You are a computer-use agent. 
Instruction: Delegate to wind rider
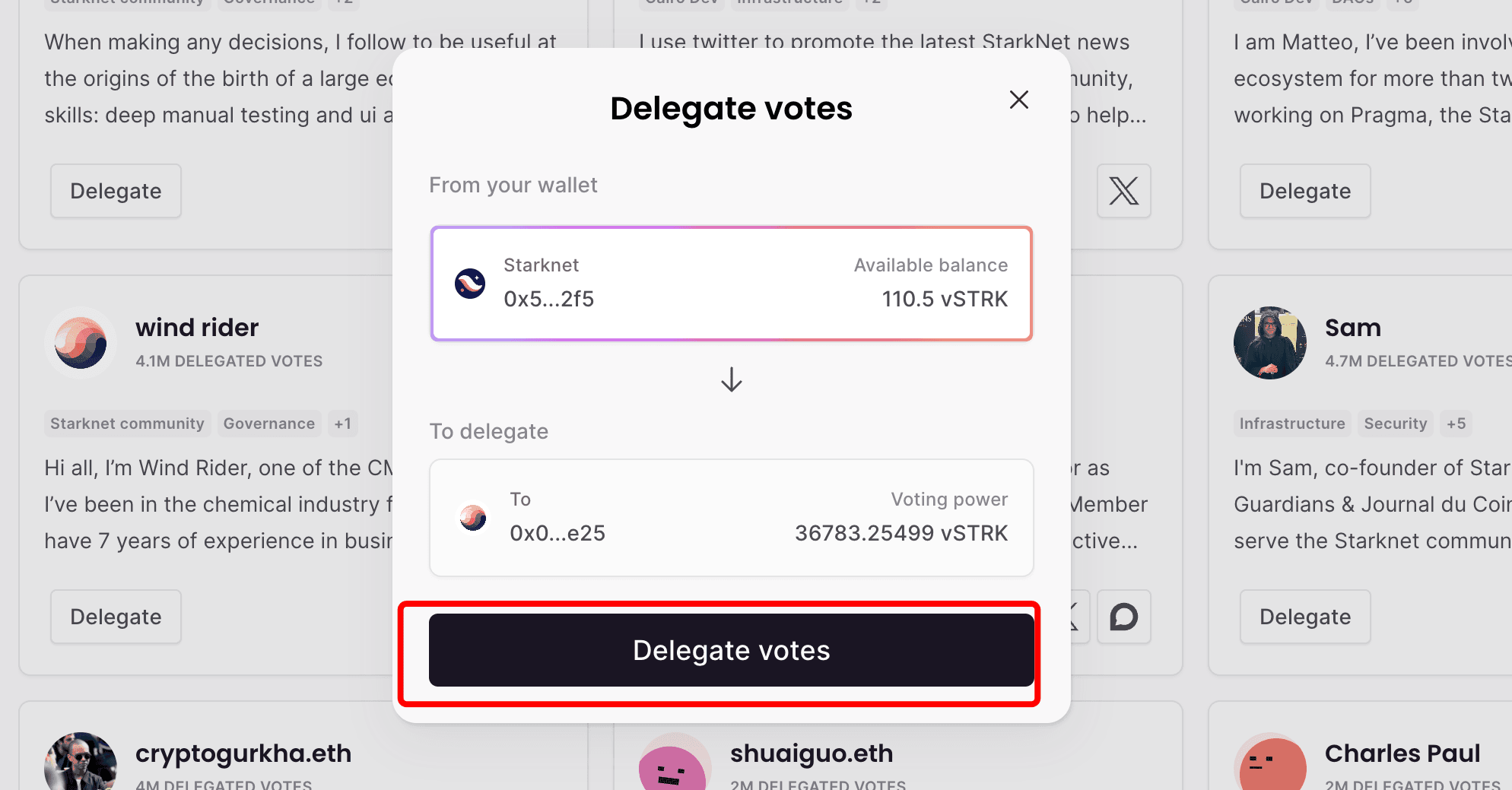[116, 617]
